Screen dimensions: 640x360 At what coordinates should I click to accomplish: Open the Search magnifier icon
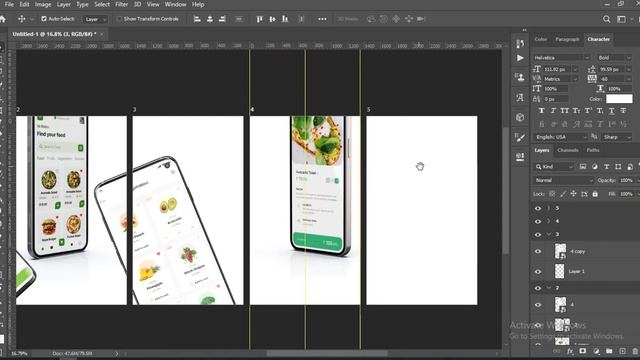coord(607,19)
